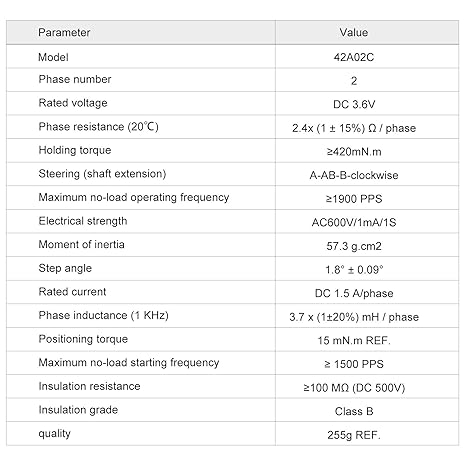Click the quality value 255g REF.

(x=354, y=435)
